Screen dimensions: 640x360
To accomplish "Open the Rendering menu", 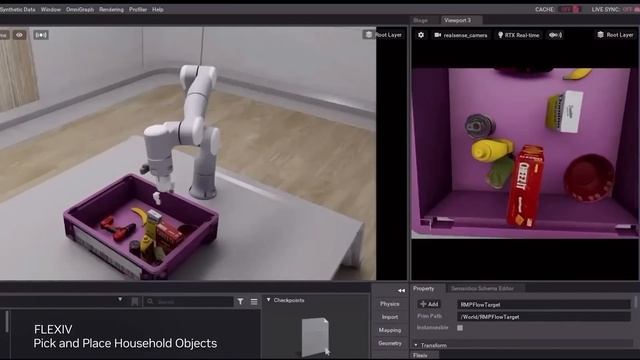I will pos(111,9).
